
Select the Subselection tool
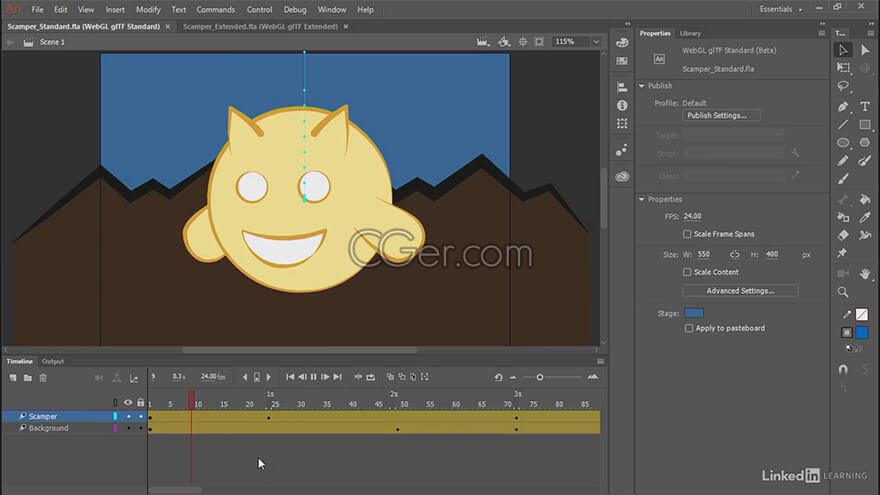(x=865, y=50)
